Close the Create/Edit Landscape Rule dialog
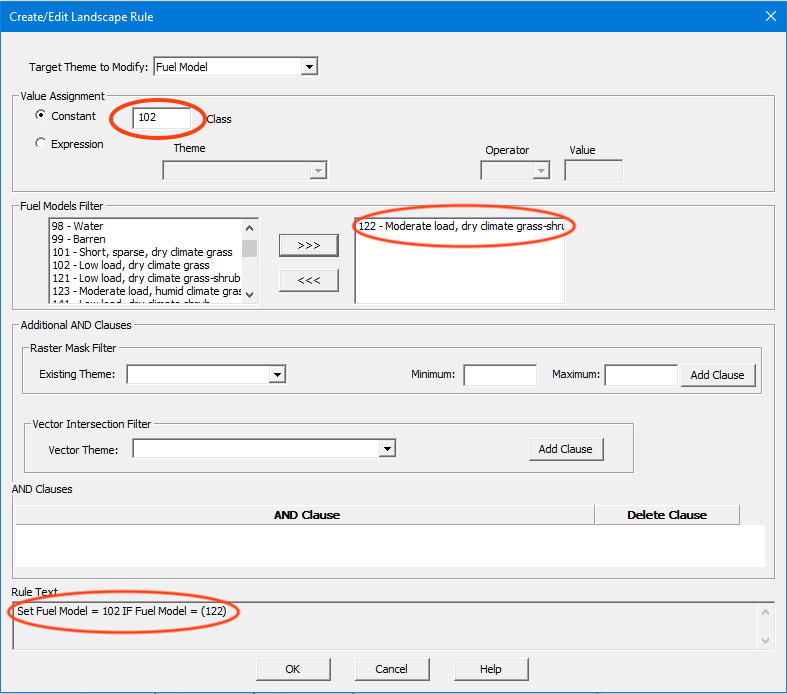 (771, 17)
